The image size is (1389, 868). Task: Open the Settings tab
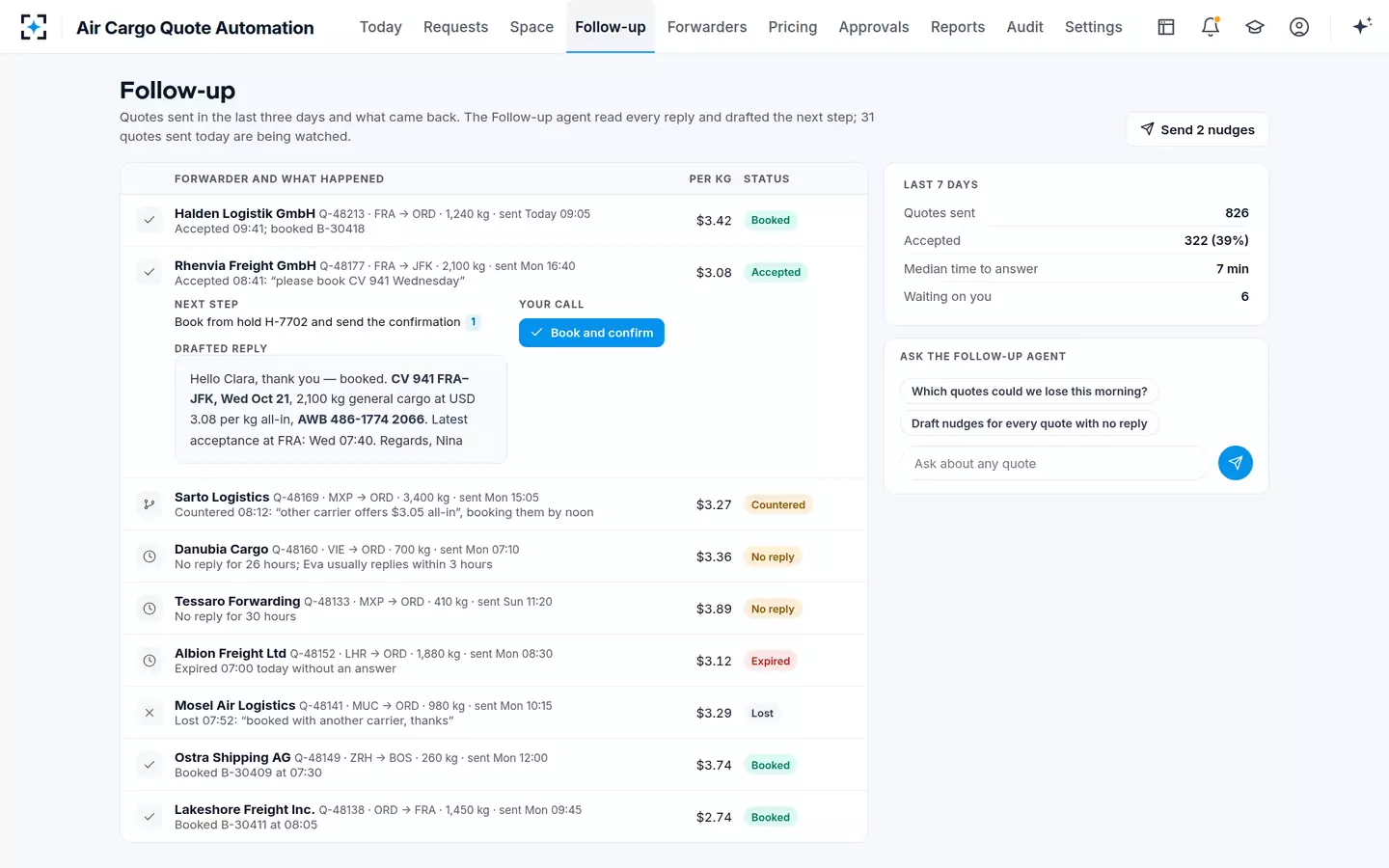click(1093, 27)
